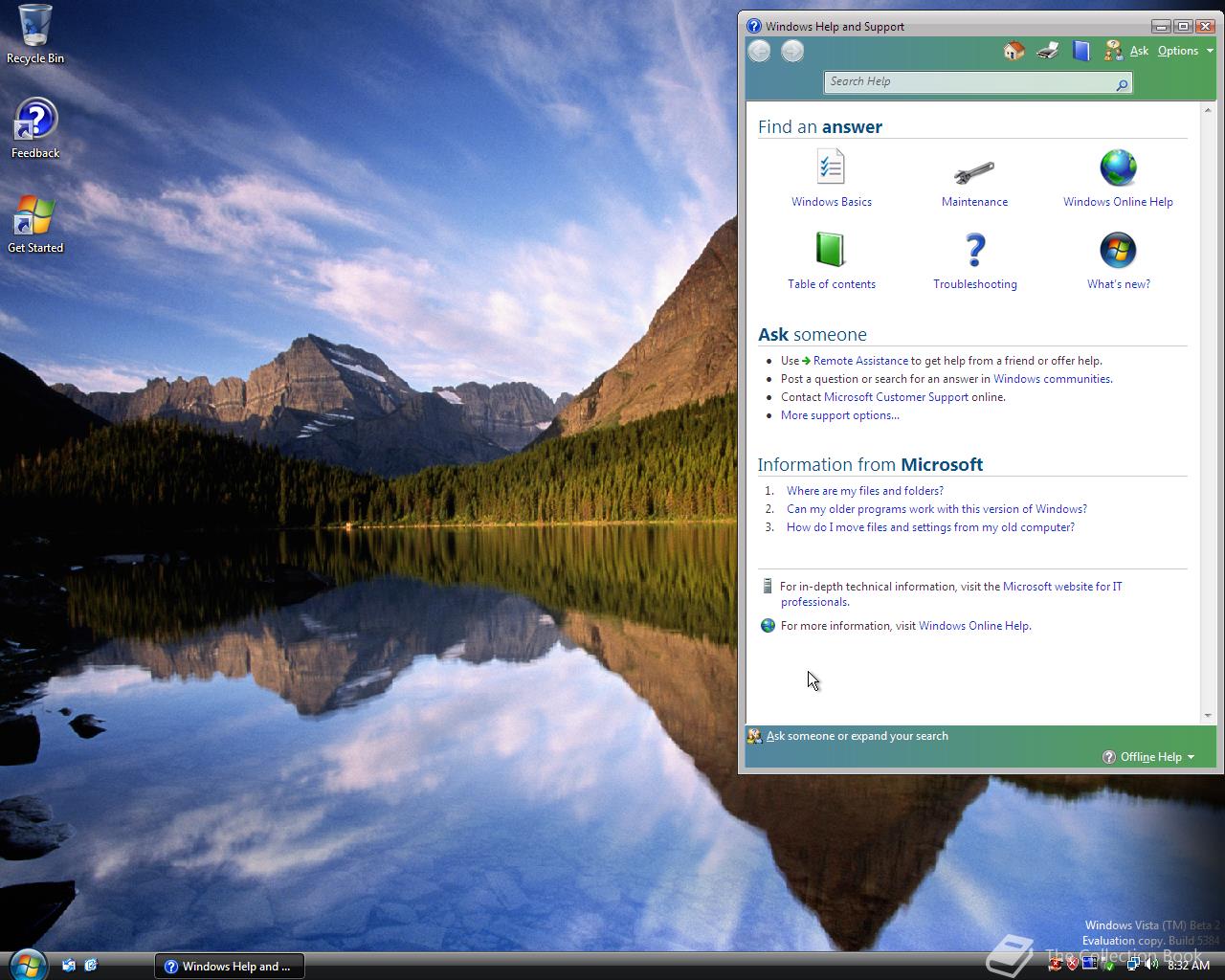
Task: Open 'How do I move files and settings' link
Action: coord(930,527)
